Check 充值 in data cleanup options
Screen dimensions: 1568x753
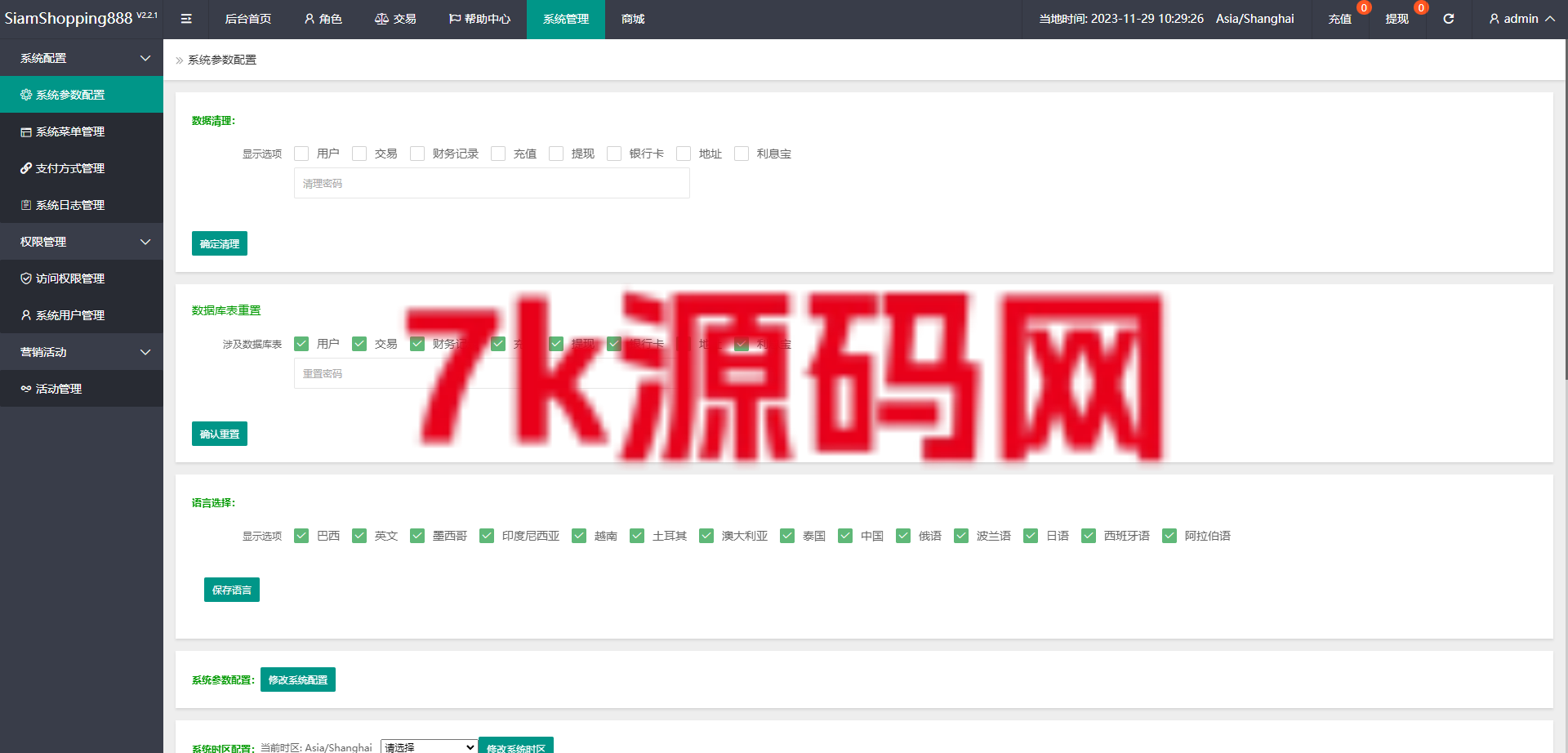point(498,154)
